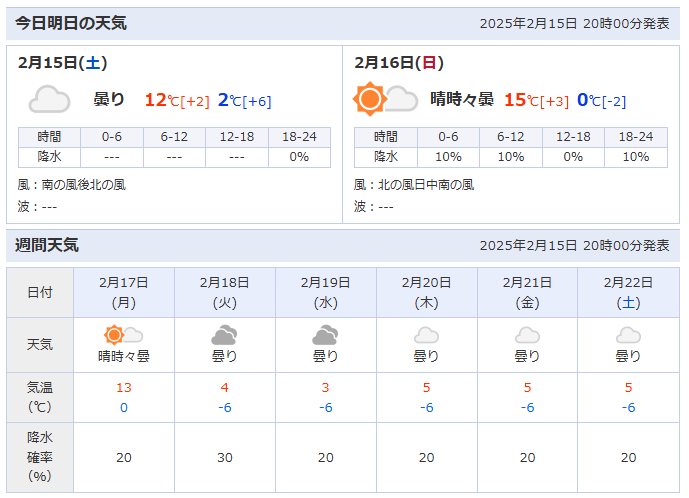The height and width of the screenshot is (498, 689).
Task: Click the 降水確率 row label
Action: (x=40, y=457)
